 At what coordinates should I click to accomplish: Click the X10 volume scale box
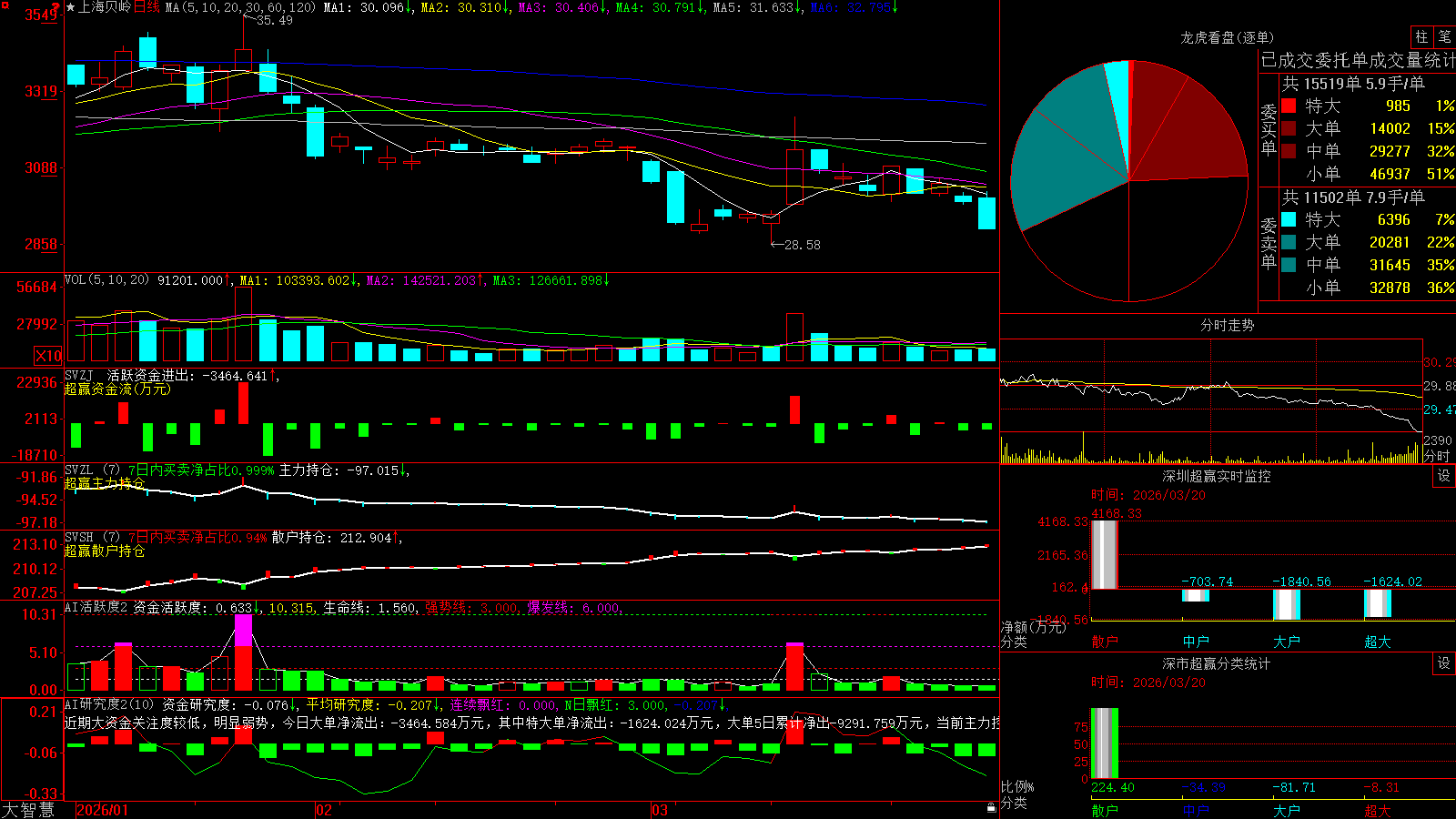pyautogui.click(x=48, y=356)
